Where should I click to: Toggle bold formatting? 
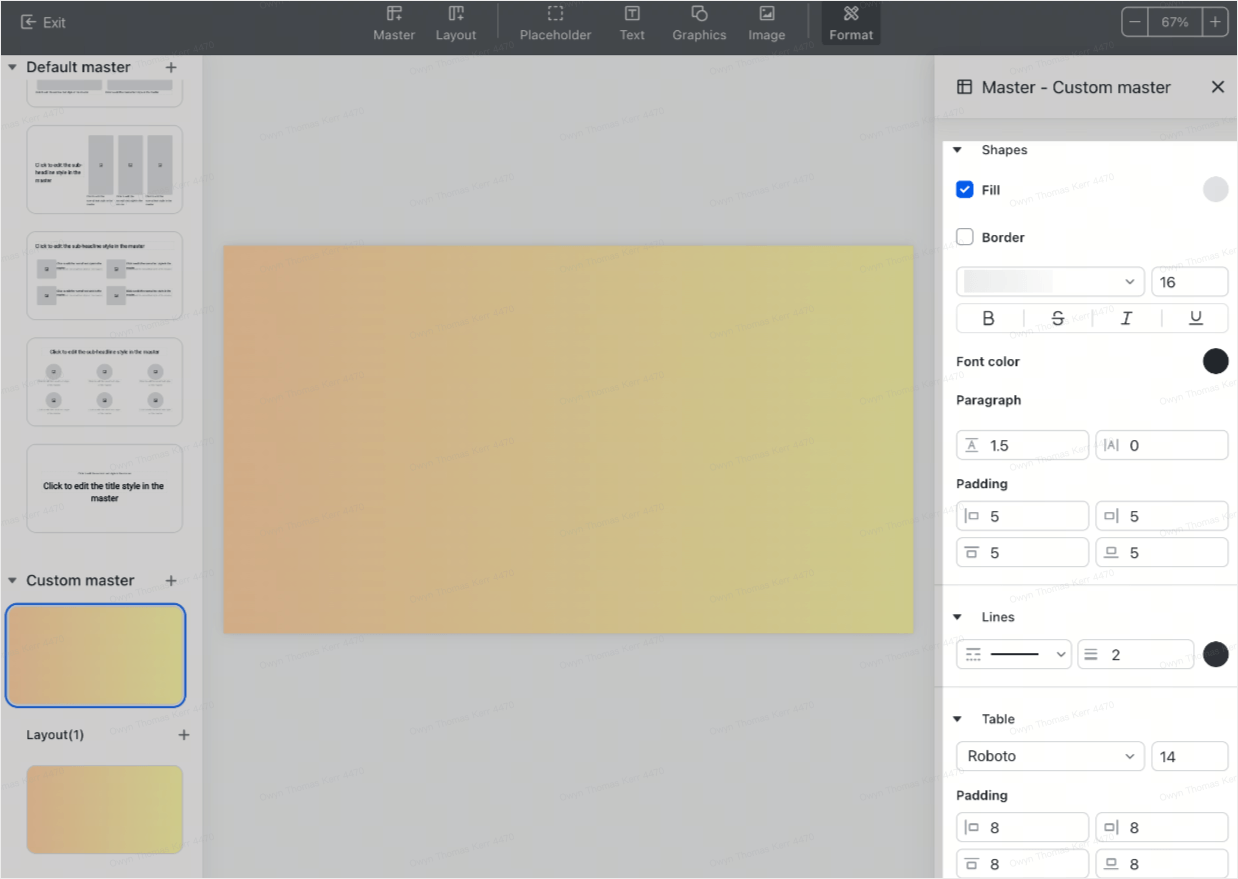pos(989,318)
